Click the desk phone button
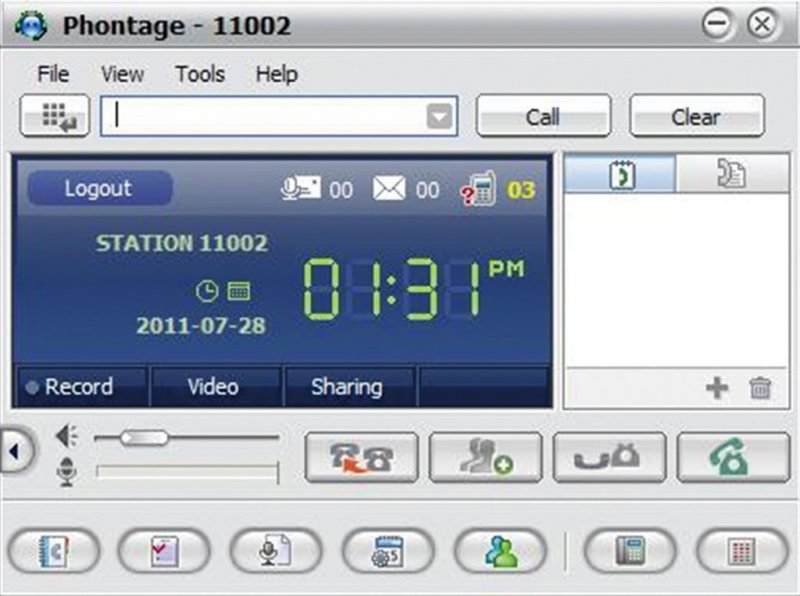 pos(630,551)
